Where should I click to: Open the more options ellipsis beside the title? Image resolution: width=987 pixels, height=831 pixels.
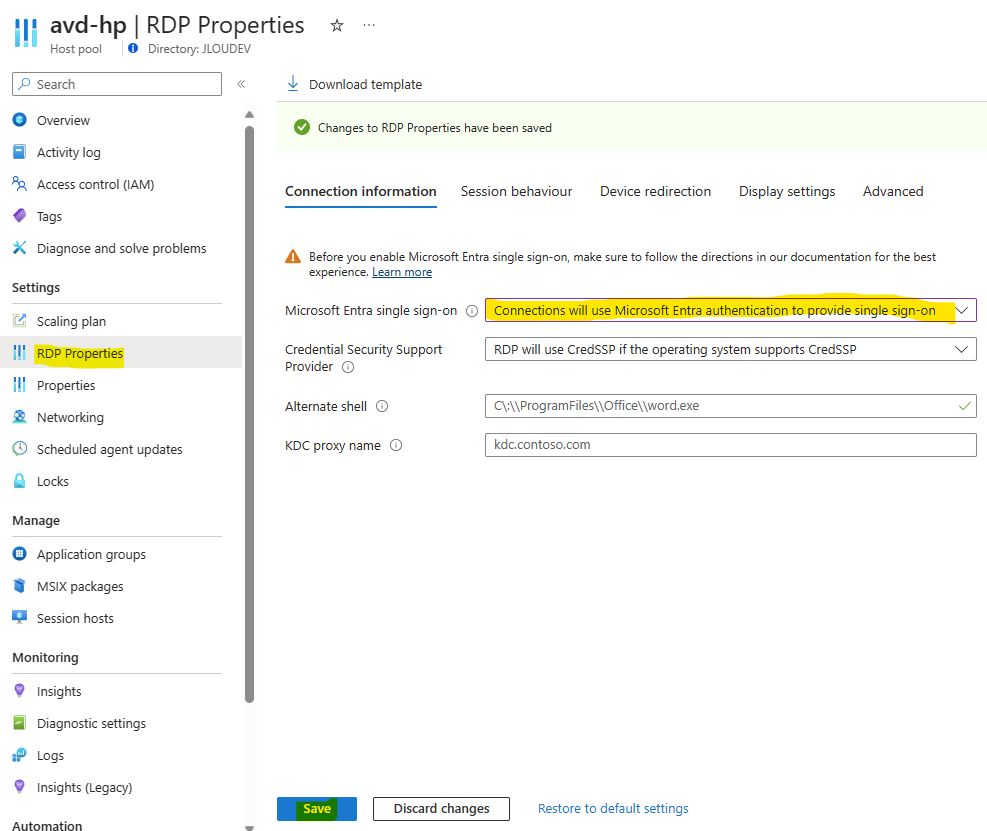[369, 25]
